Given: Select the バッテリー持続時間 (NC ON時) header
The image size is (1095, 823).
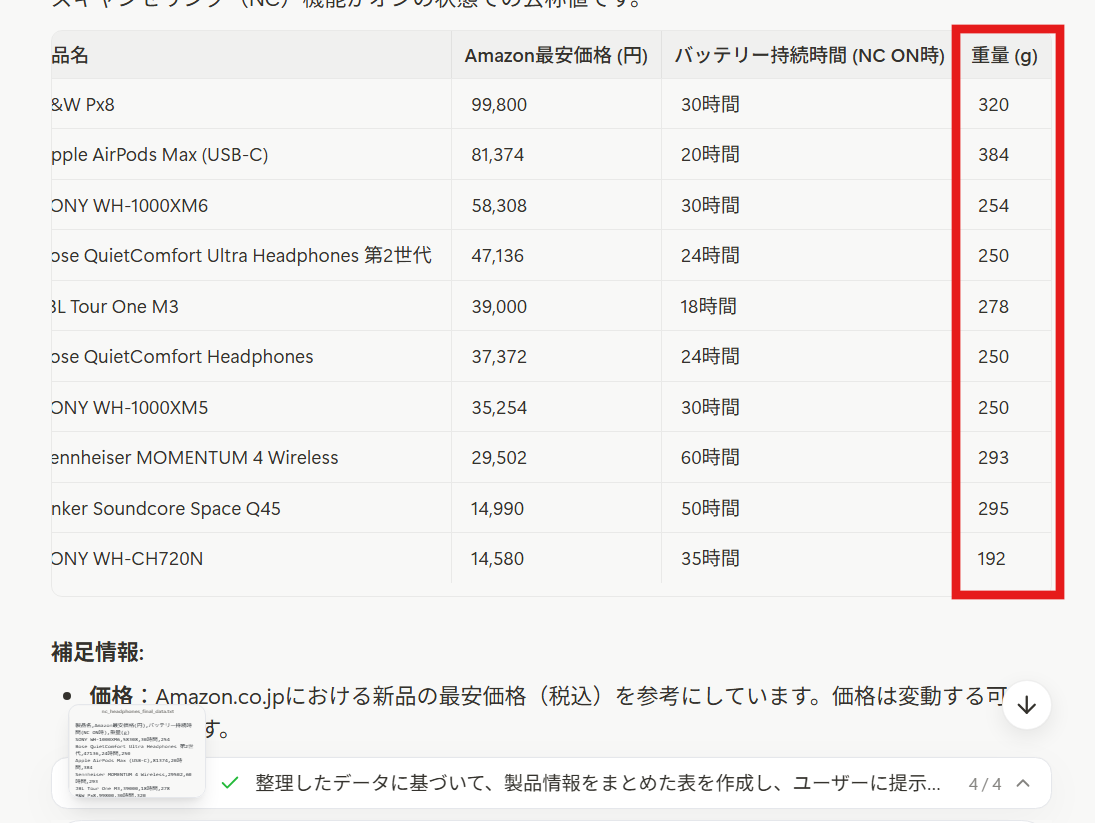Looking at the screenshot, I should click(x=809, y=55).
